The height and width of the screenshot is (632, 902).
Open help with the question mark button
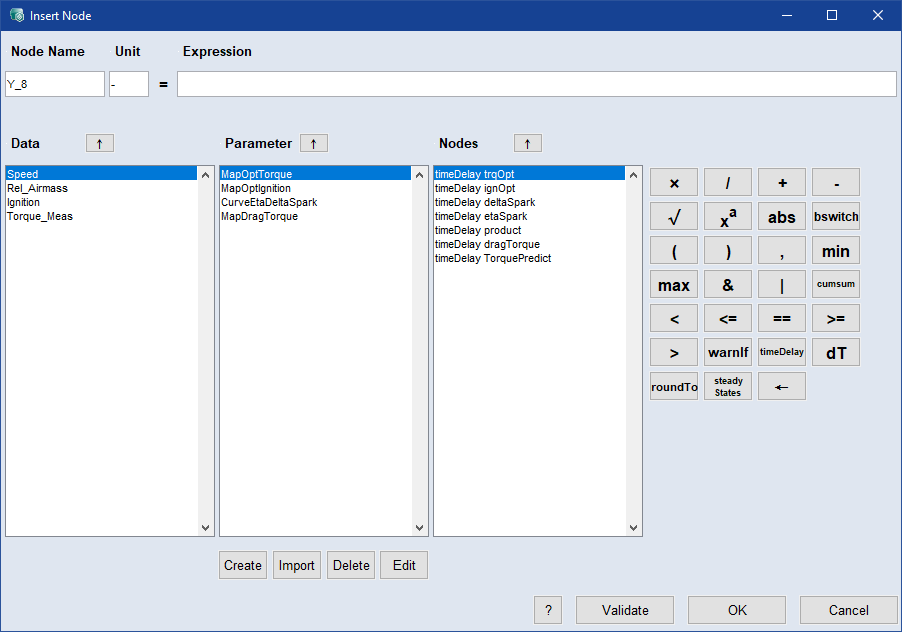click(548, 610)
